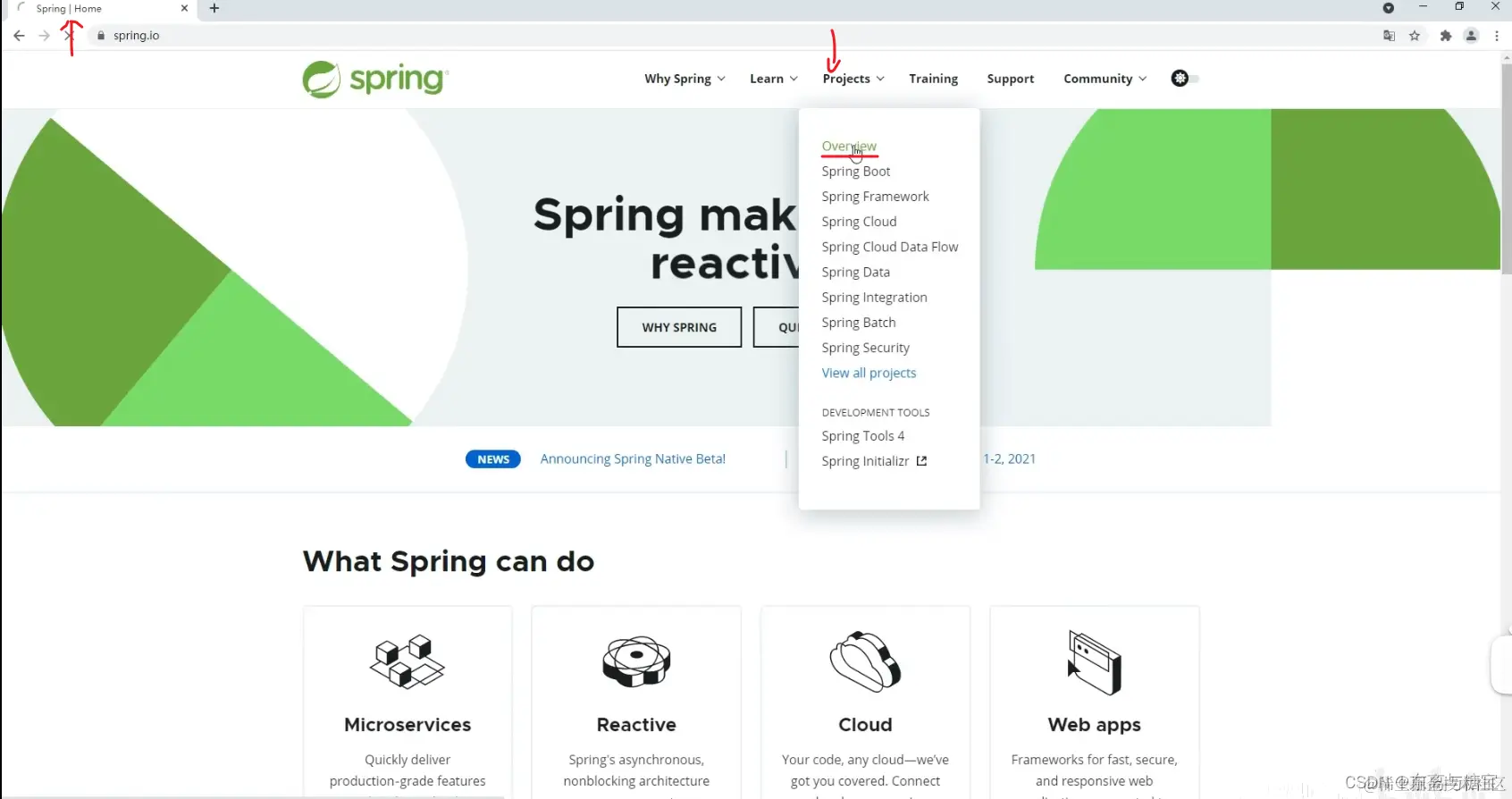1512x799 pixels.
Task: Open the Training nav item
Action: [x=933, y=79]
